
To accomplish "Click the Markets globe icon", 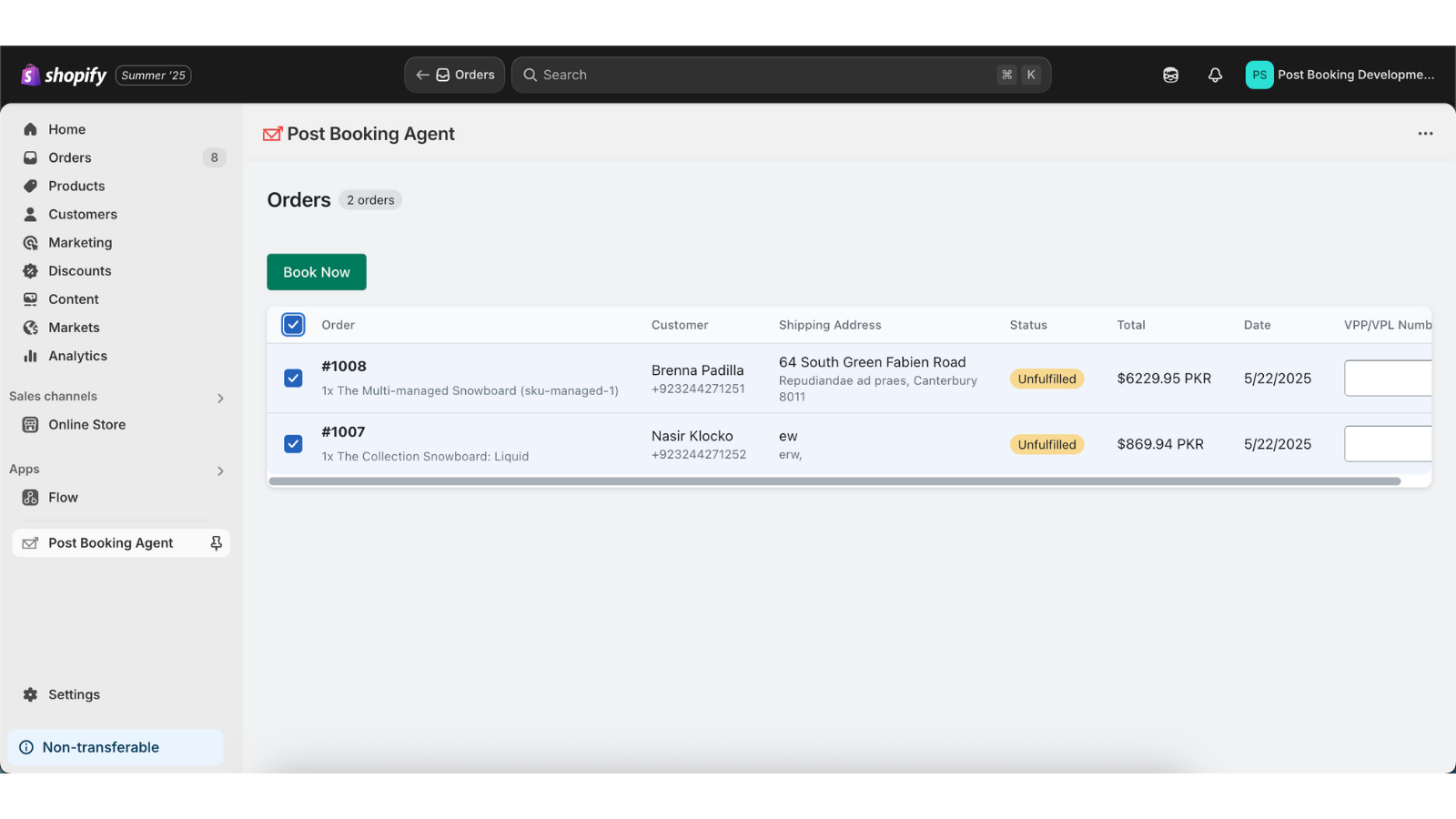I will tap(30, 327).
